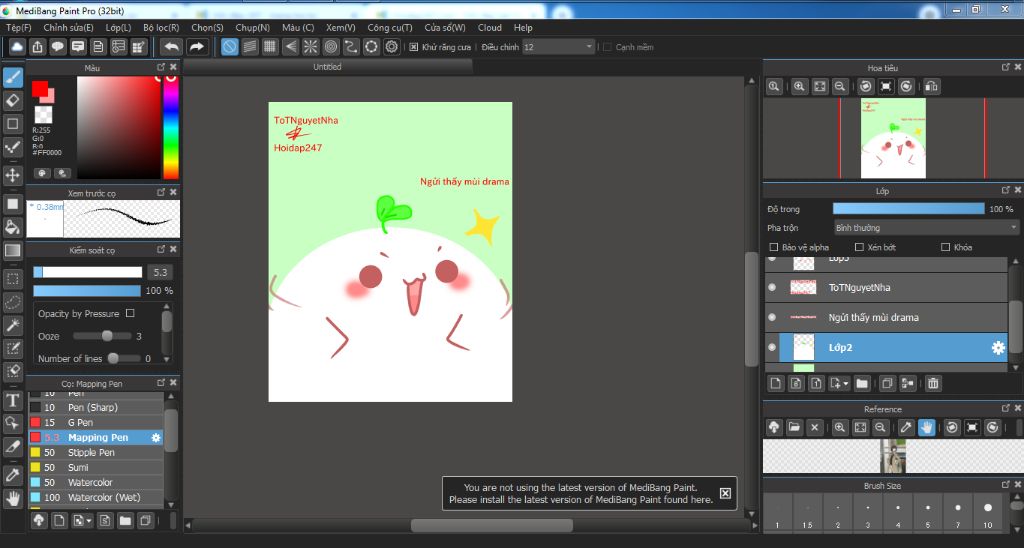Hide the ToTNguyetNha layer
Image resolution: width=1024 pixels, height=548 pixels.
click(x=772, y=287)
